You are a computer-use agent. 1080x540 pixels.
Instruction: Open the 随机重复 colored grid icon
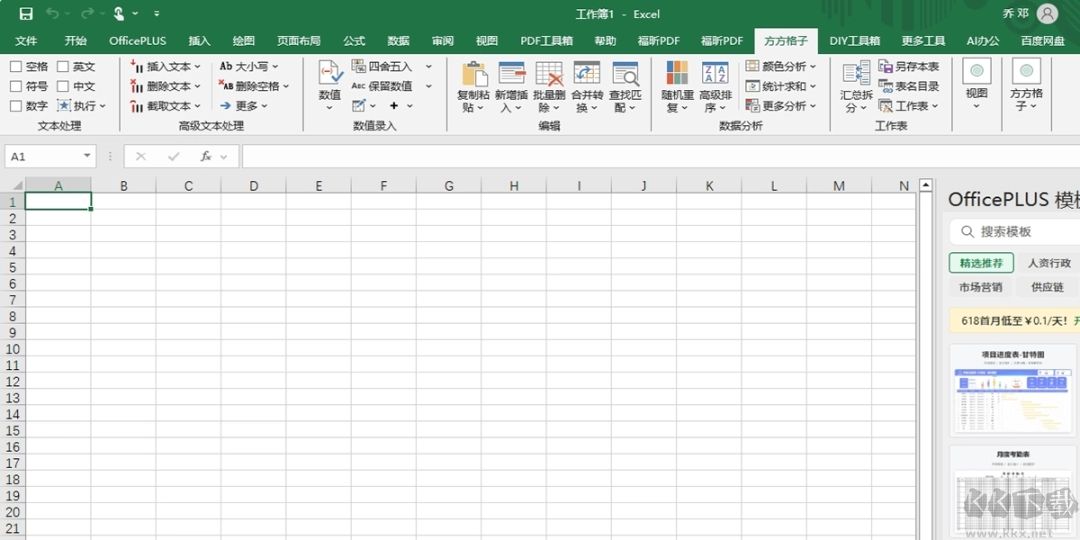click(x=676, y=72)
